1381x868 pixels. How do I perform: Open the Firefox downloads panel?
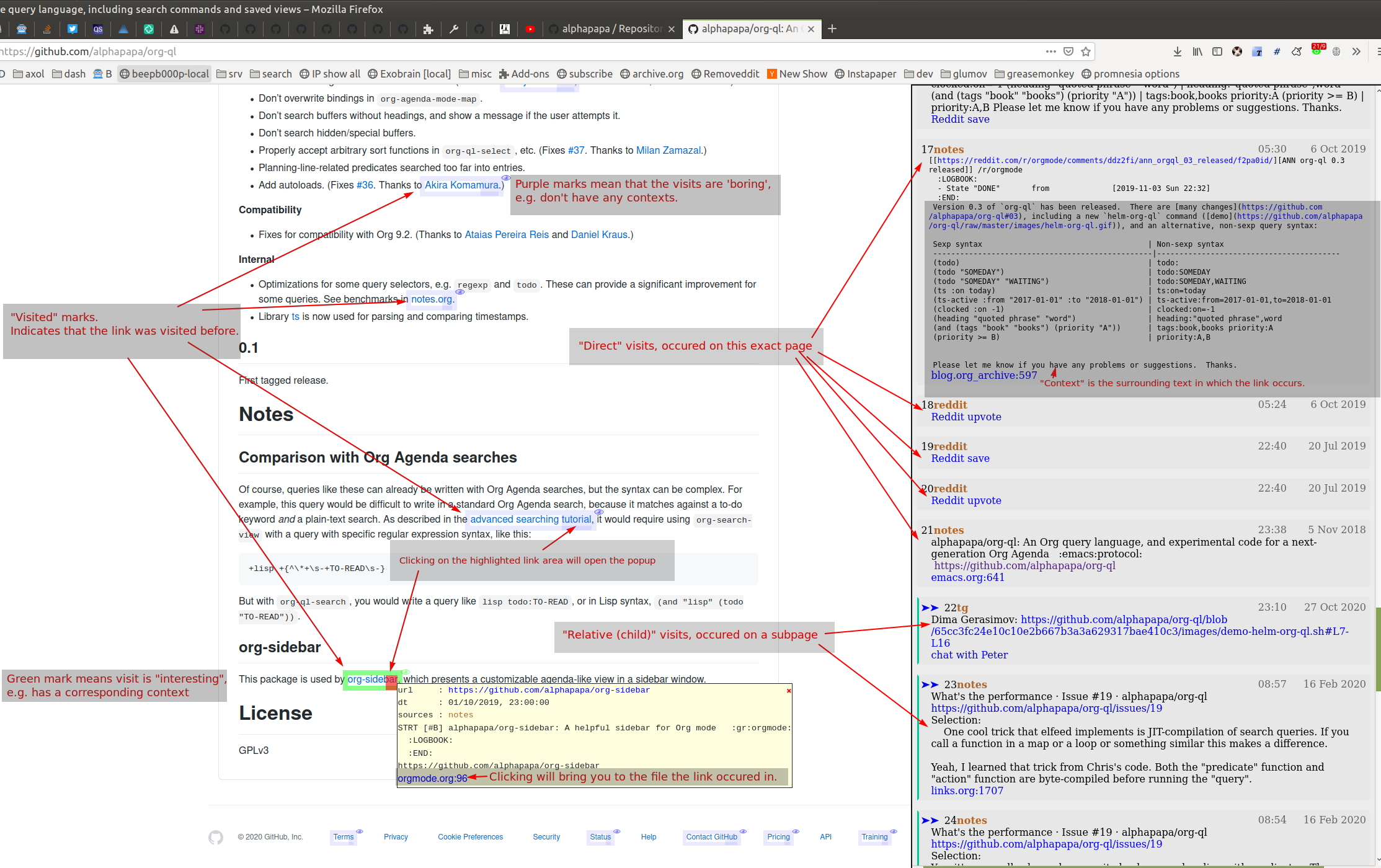click(x=1178, y=51)
